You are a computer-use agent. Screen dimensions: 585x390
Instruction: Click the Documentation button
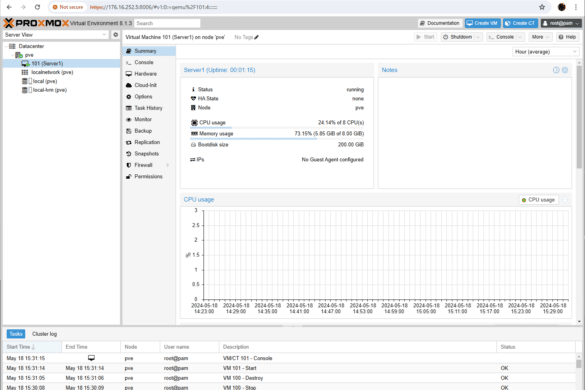tap(440, 23)
